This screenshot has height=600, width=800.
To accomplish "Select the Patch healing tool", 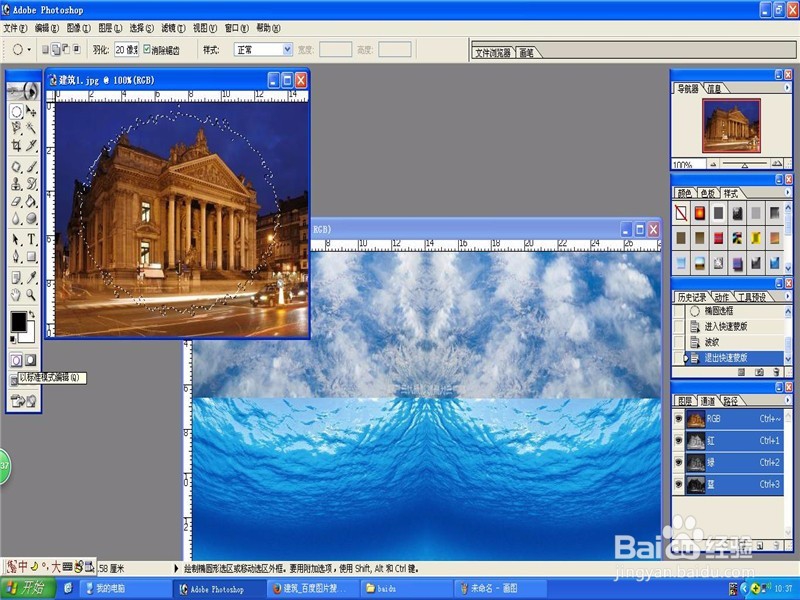I will coord(16,167).
